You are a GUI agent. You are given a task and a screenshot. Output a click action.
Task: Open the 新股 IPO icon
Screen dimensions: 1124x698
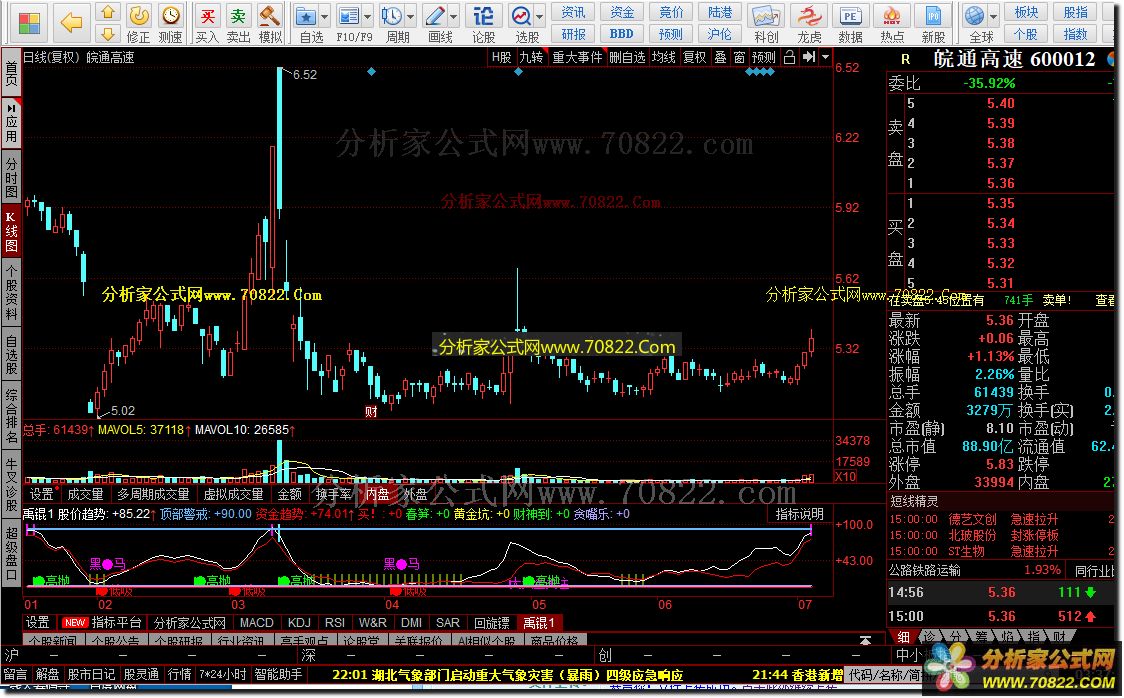pyautogui.click(x=933, y=23)
